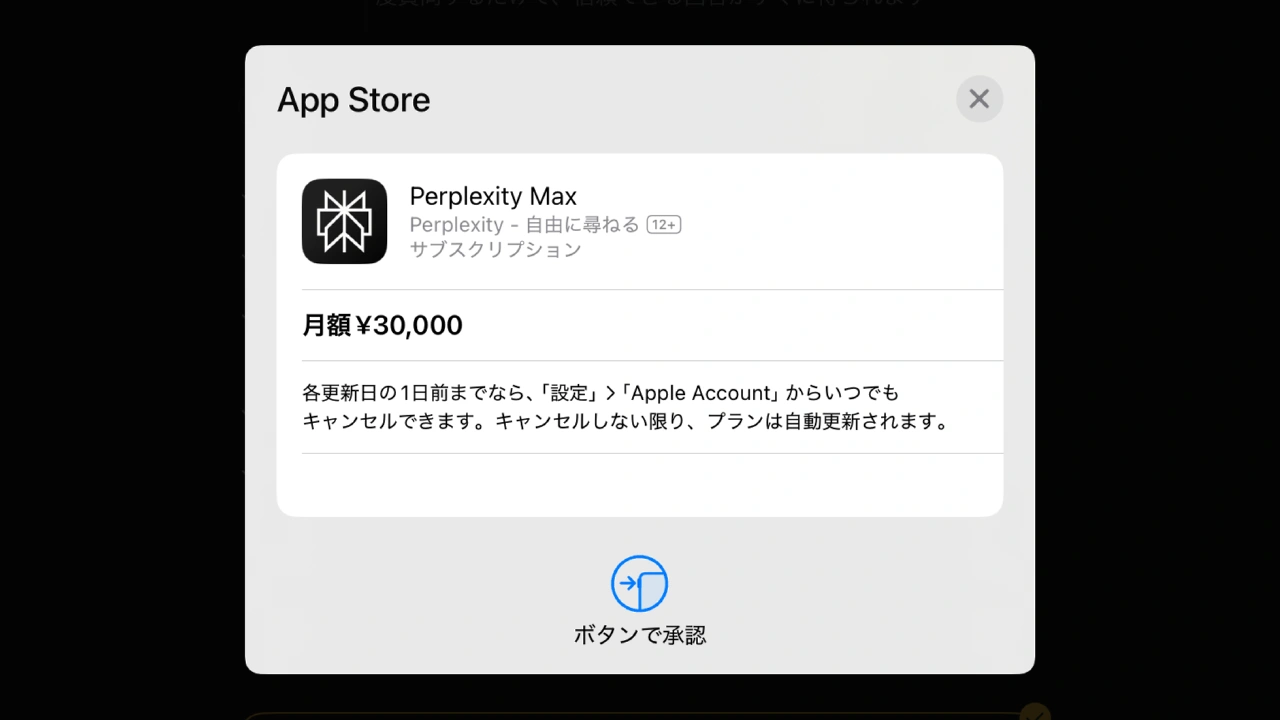Close the App Store purchase sheet
1280x720 pixels.
pyautogui.click(x=979, y=99)
